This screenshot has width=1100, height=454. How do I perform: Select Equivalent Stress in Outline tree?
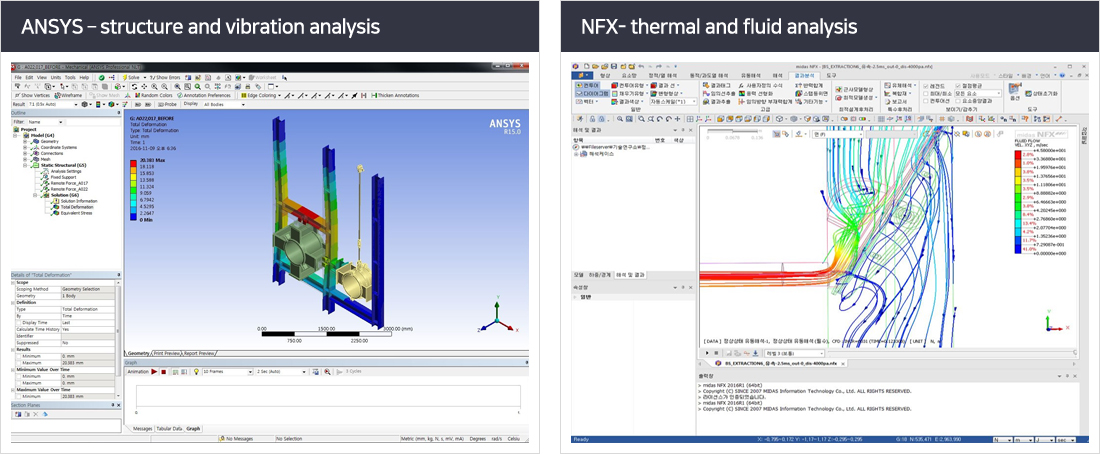tap(74, 213)
